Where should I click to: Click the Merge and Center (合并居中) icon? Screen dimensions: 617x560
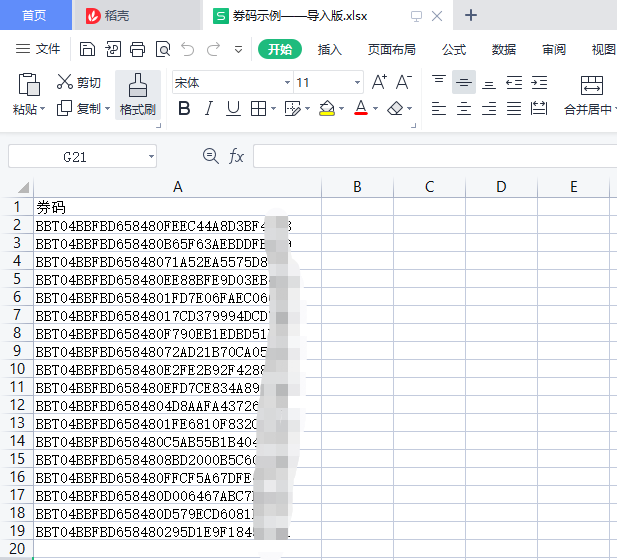click(592, 86)
